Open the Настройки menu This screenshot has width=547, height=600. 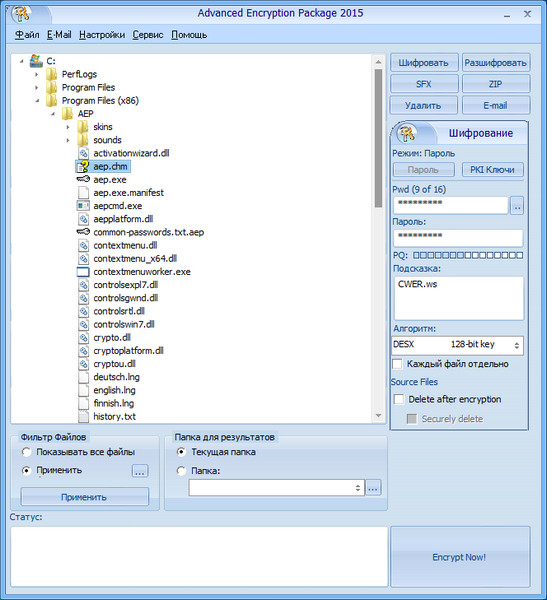coord(102,35)
